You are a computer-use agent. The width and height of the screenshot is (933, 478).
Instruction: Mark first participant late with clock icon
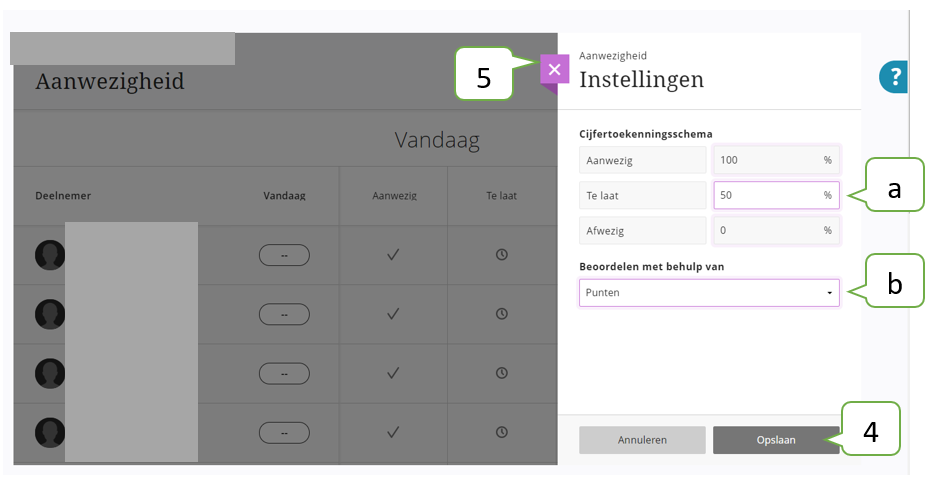coord(502,255)
